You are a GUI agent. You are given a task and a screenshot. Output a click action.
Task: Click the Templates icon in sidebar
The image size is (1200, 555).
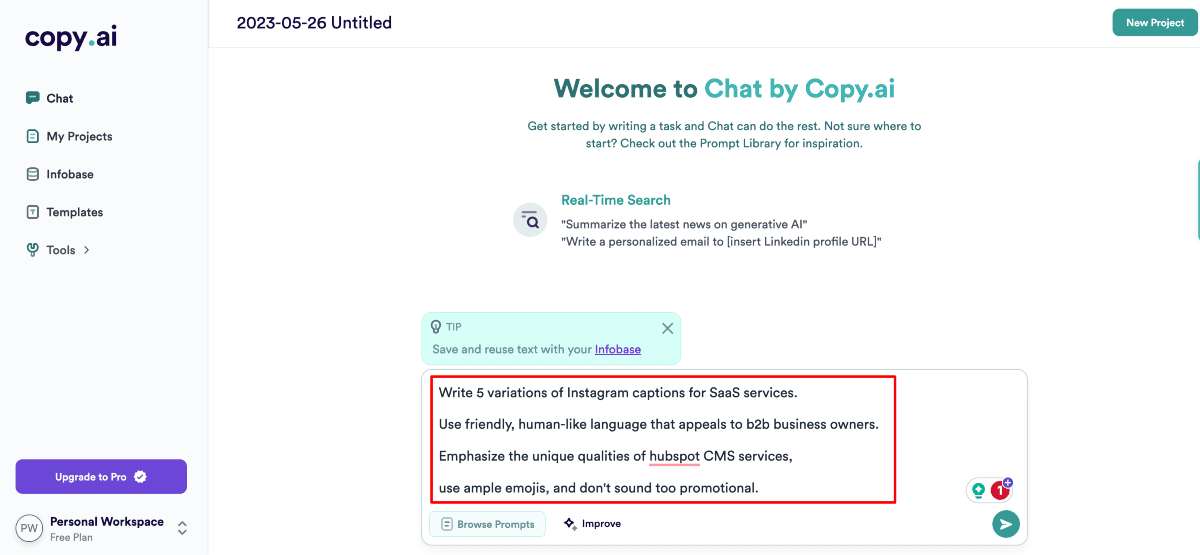point(33,212)
